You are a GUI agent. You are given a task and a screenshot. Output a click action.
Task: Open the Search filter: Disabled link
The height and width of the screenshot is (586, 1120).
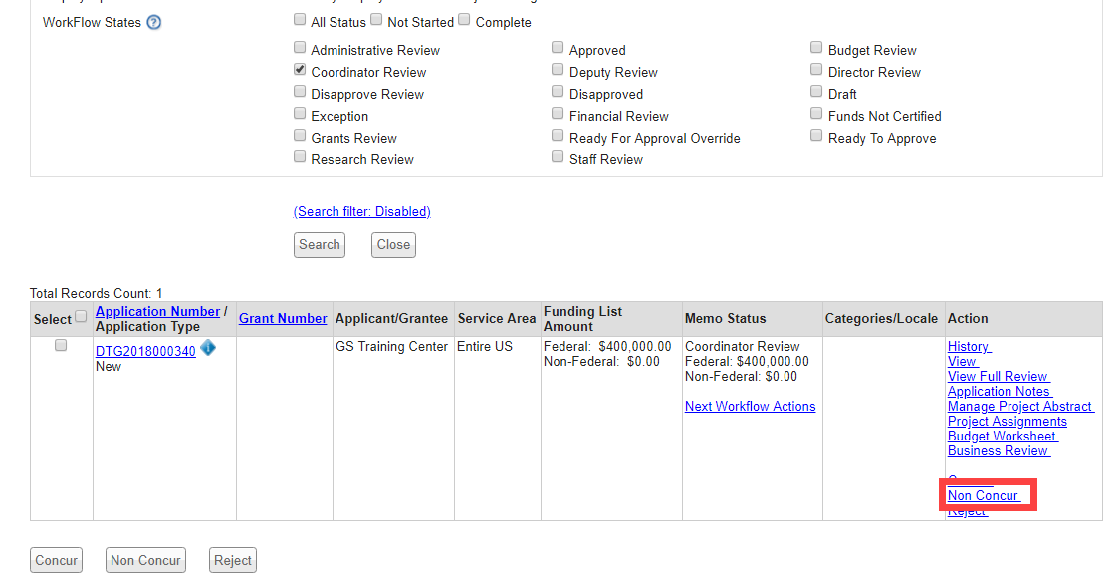coord(362,212)
